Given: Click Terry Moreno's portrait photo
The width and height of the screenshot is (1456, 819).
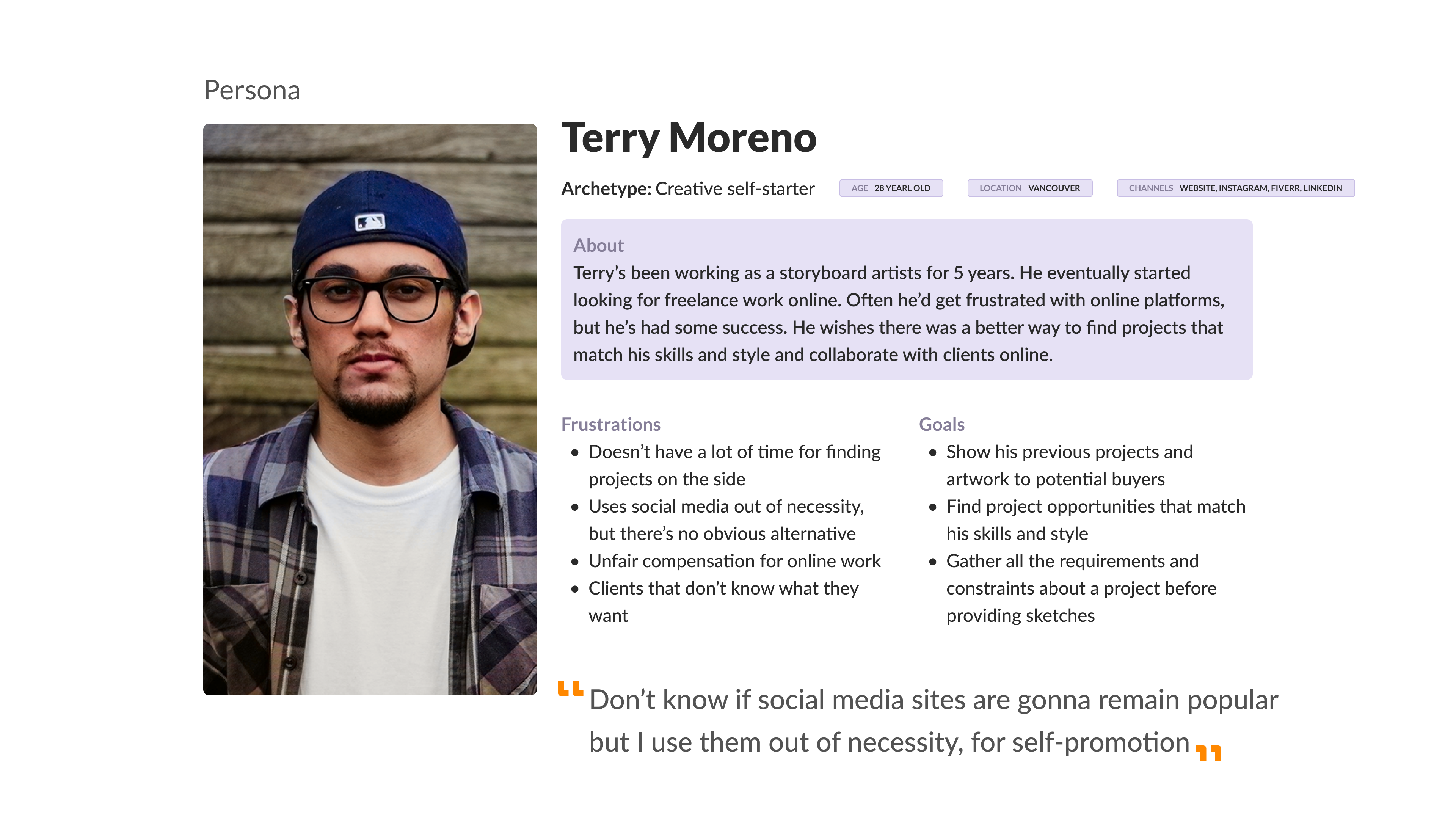Looking at the screenshot, I should tap(370, 409).
